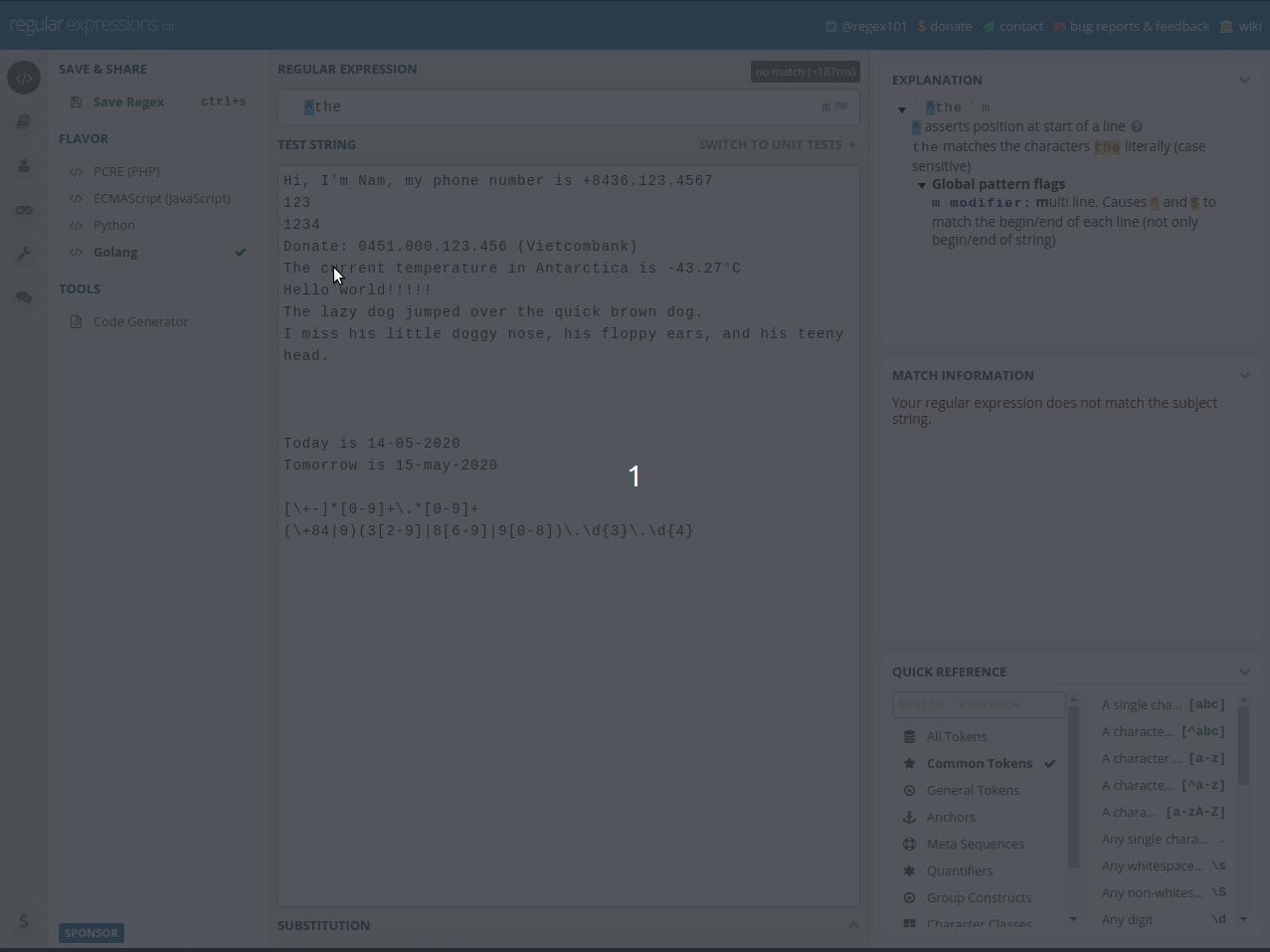
Task: Click 'Any single character' reference entry
Action: 1163,839
